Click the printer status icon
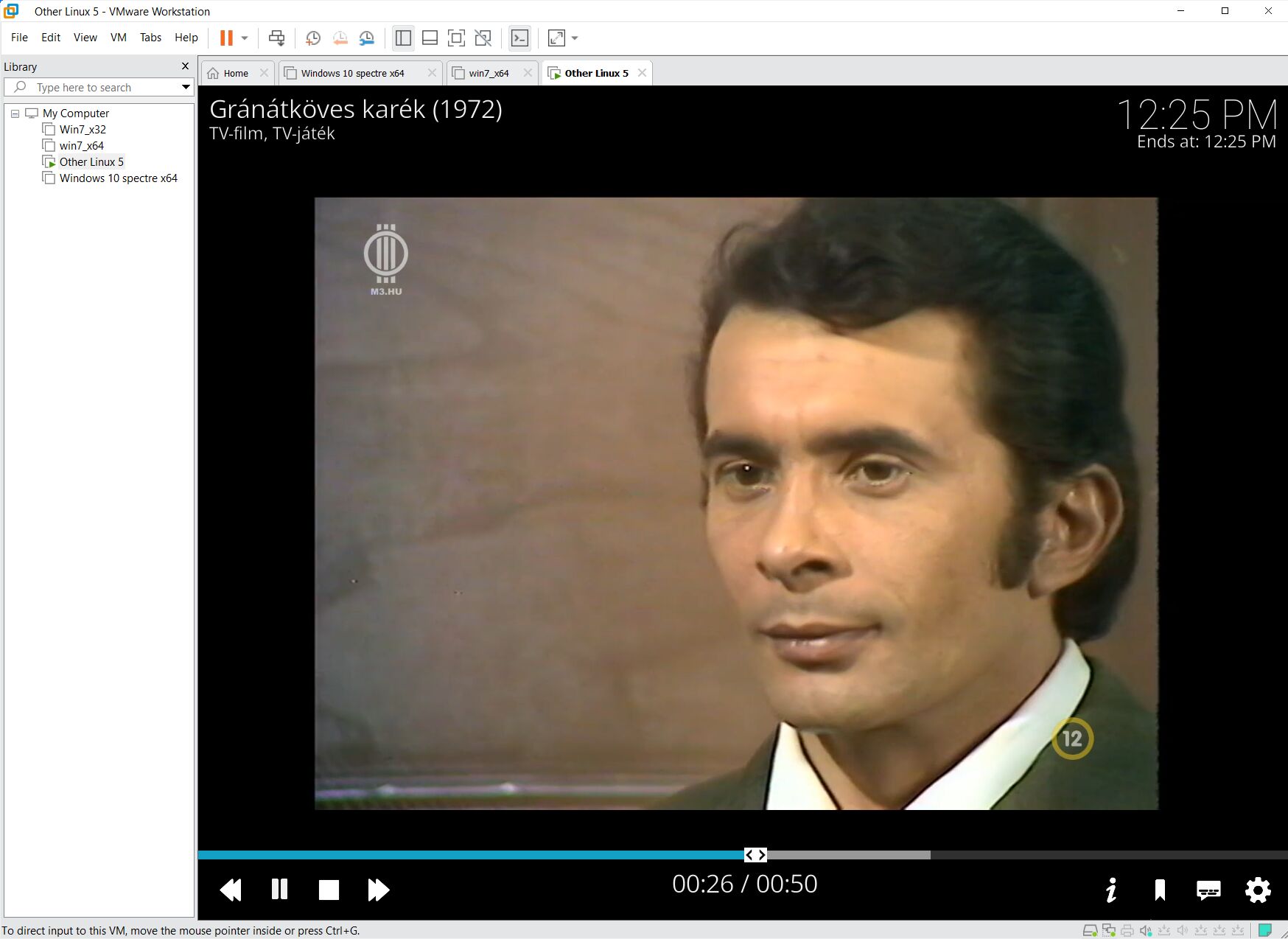 click(1127, 931)
